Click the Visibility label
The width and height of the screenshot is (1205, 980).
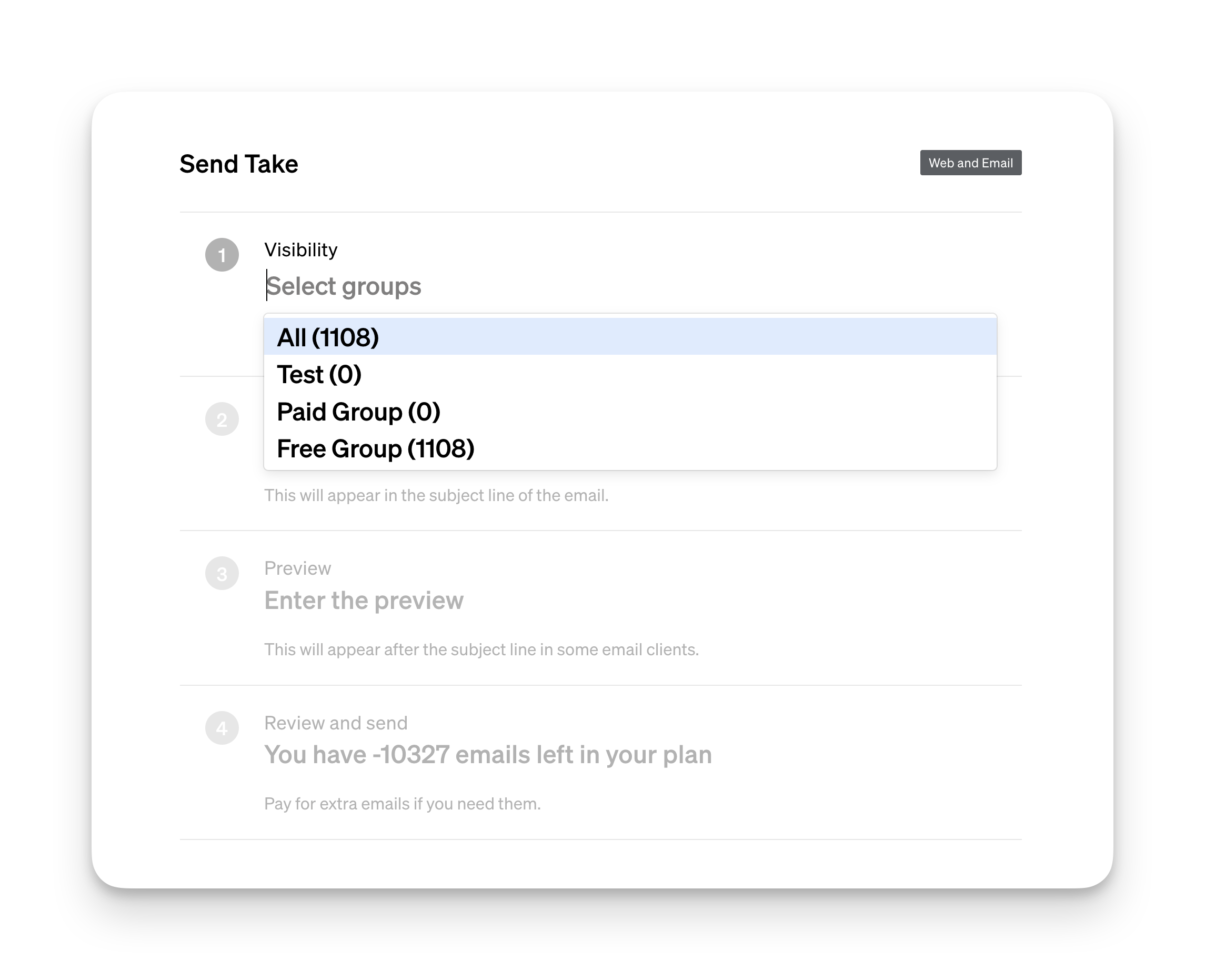tap(301, 249)
